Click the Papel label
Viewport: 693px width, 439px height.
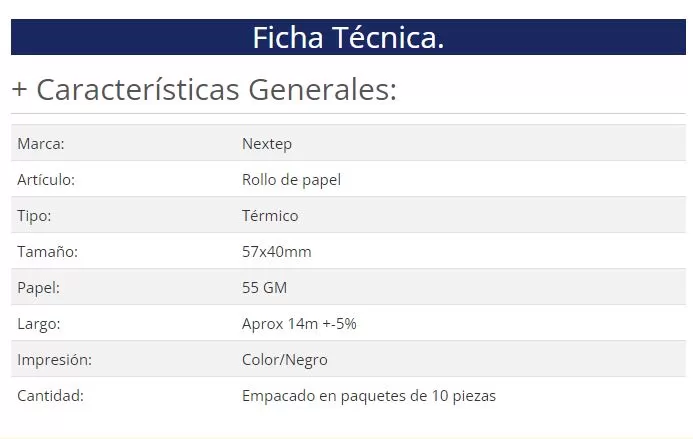click(x=38, y=288)
